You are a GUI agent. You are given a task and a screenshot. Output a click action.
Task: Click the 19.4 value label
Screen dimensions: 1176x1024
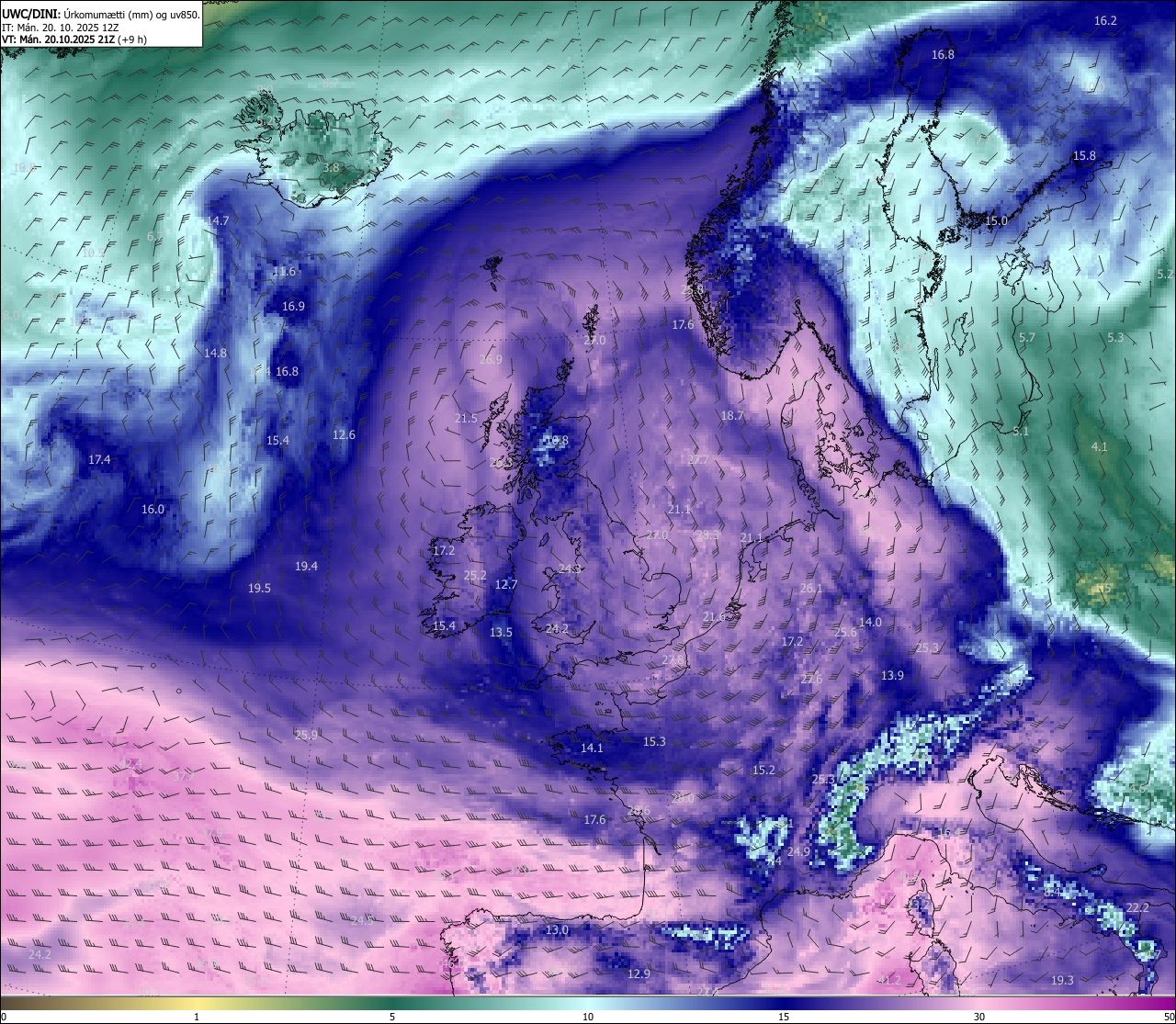(306, 566)
